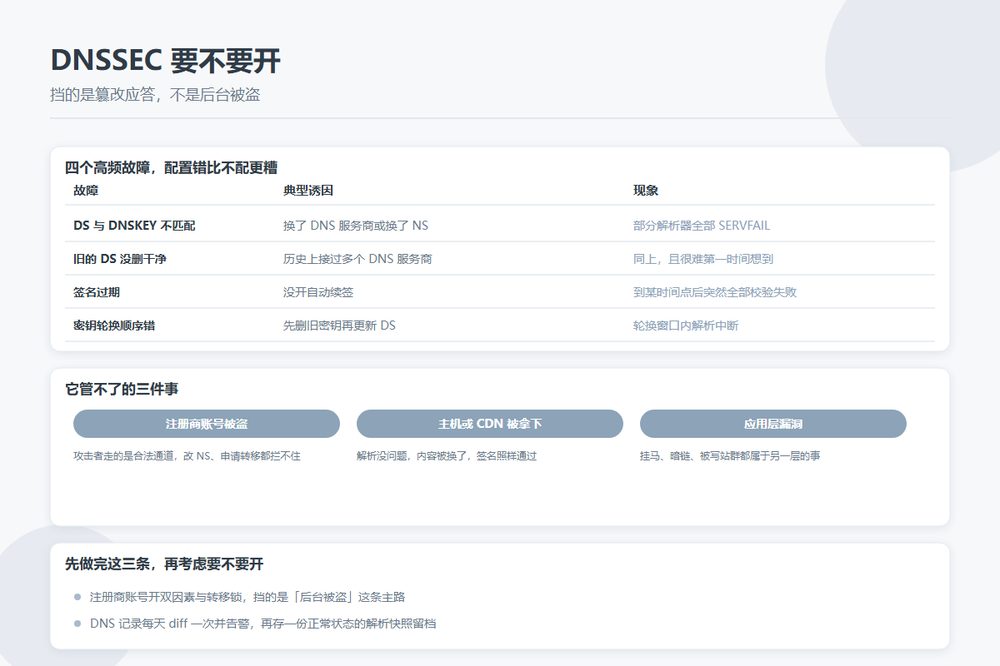Click cell 历史上接过多个 DNS 服务商

(357, 258)
